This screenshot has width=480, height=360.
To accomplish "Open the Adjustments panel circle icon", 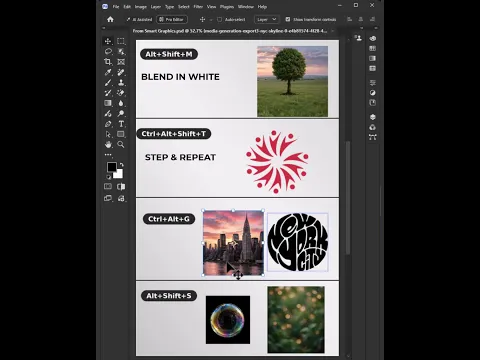I will click(x=373, y=93).
